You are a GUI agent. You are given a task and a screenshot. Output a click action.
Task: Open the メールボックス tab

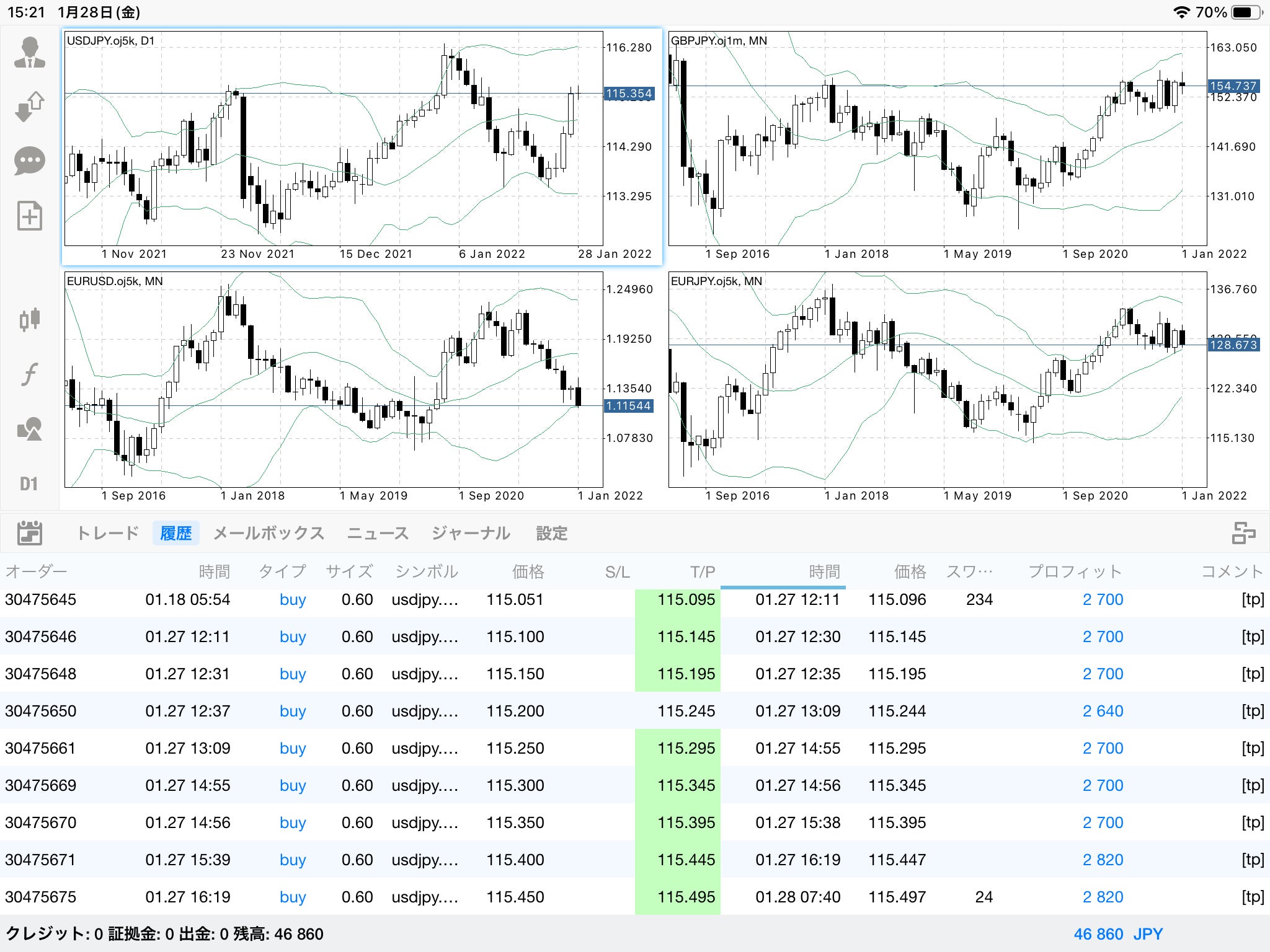[x=269, y=533]
